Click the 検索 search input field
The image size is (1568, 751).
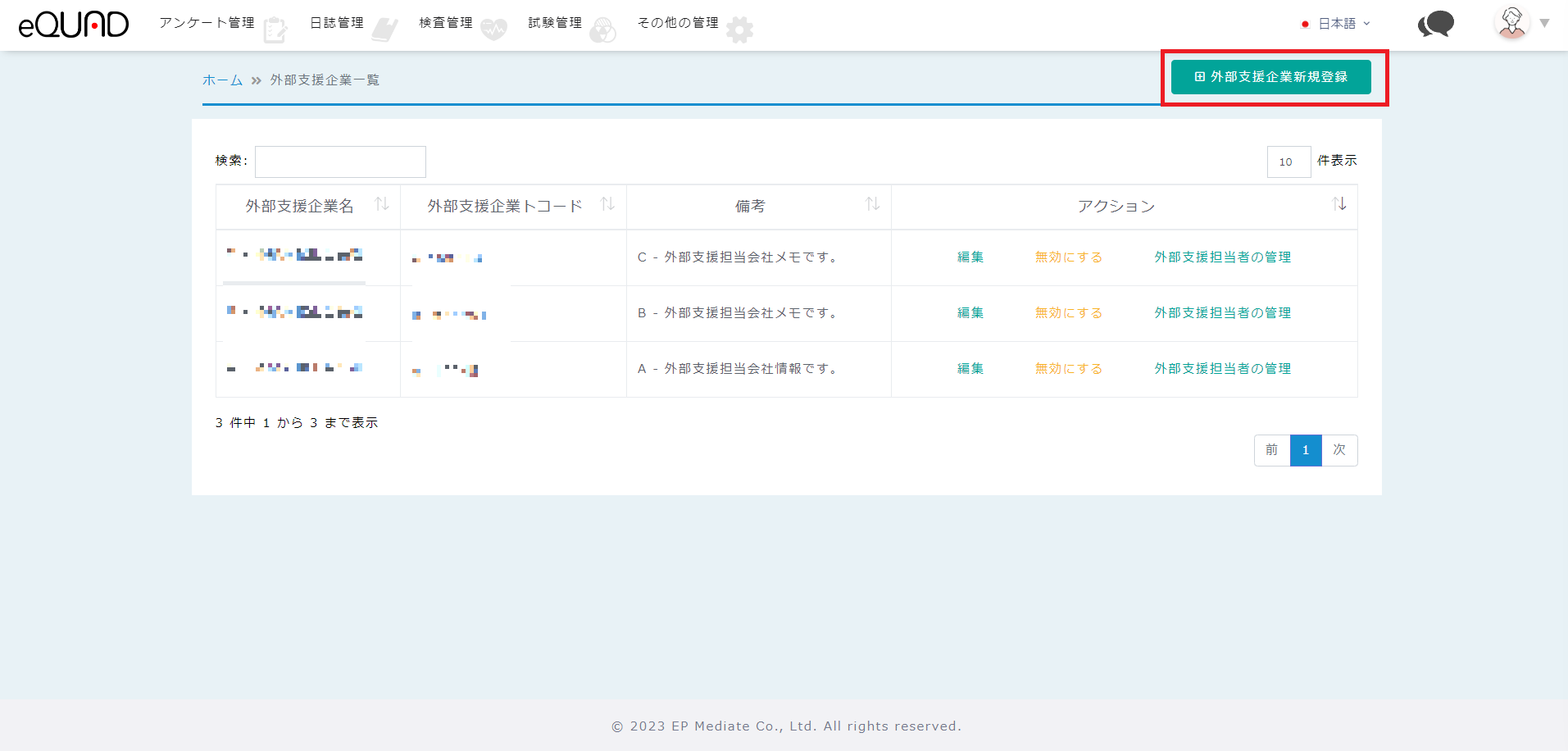[x=340, y=162]
